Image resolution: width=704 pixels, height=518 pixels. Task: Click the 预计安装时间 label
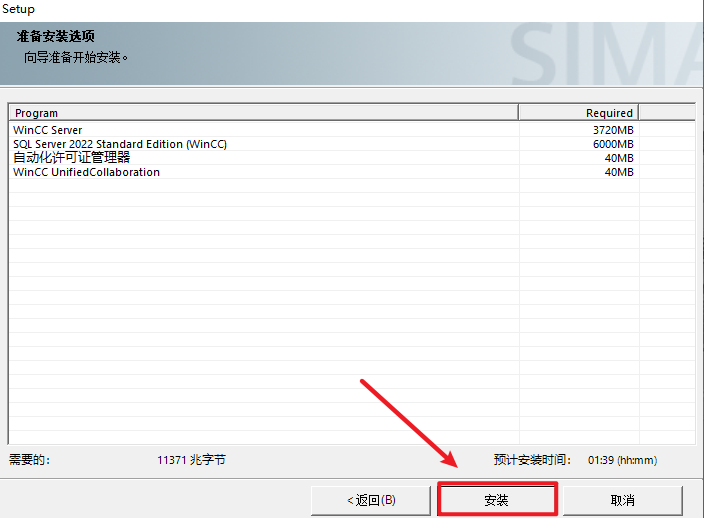[x=532, y=460]
